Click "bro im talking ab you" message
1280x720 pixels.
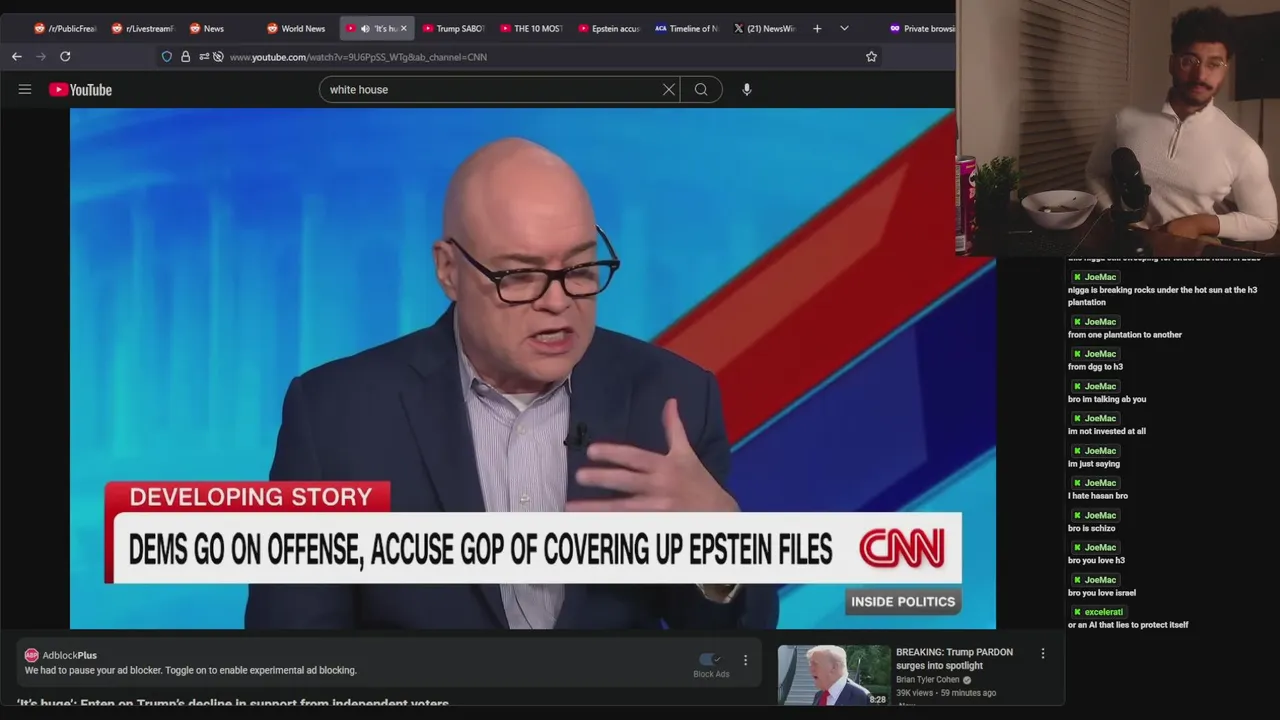(1107, 399)
